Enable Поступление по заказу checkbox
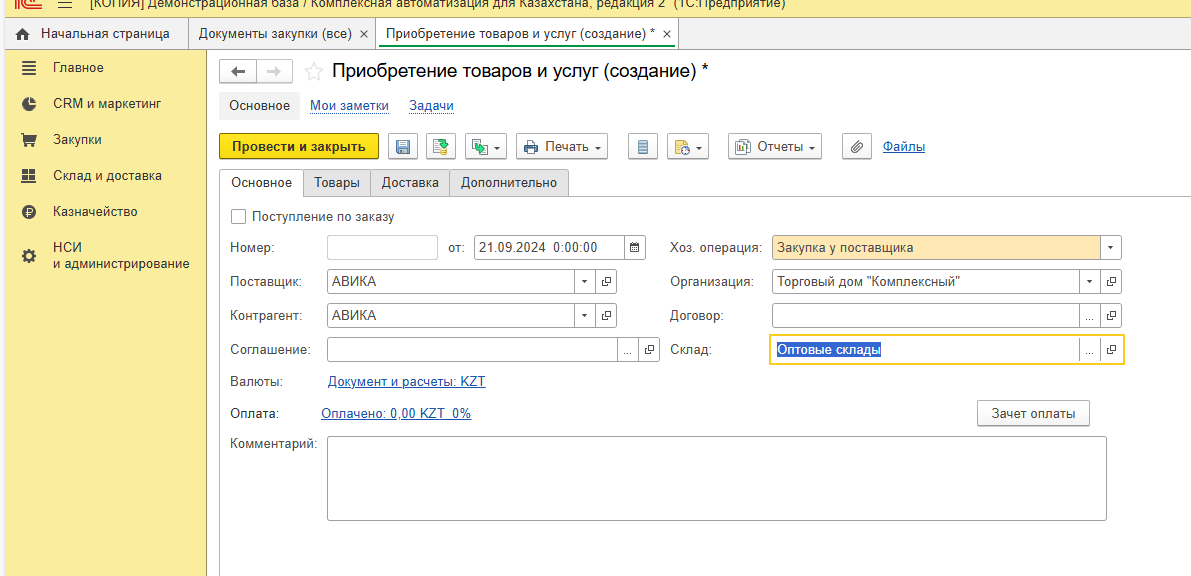1191x576 pixels. click(238, 216)
